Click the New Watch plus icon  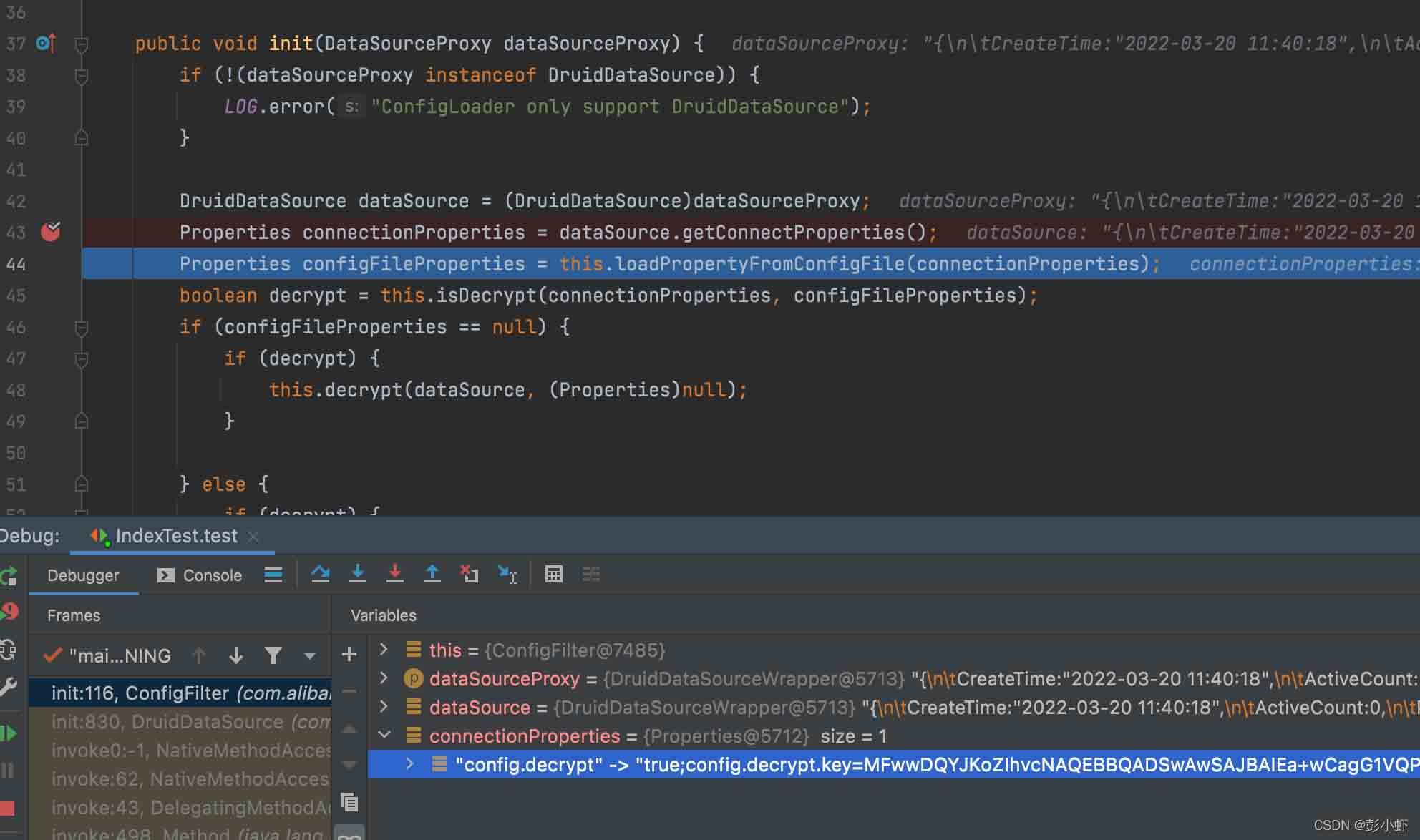click(x=349, y=654)
